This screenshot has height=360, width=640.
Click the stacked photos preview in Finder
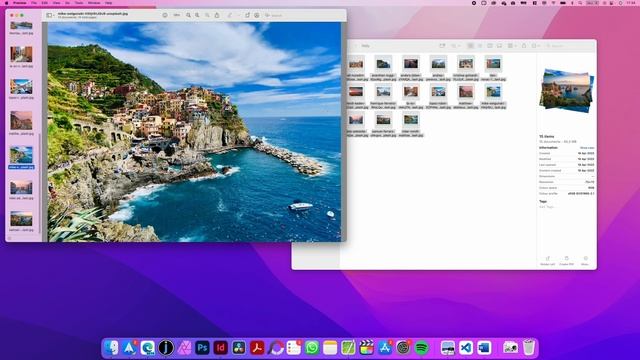(567, 91)
